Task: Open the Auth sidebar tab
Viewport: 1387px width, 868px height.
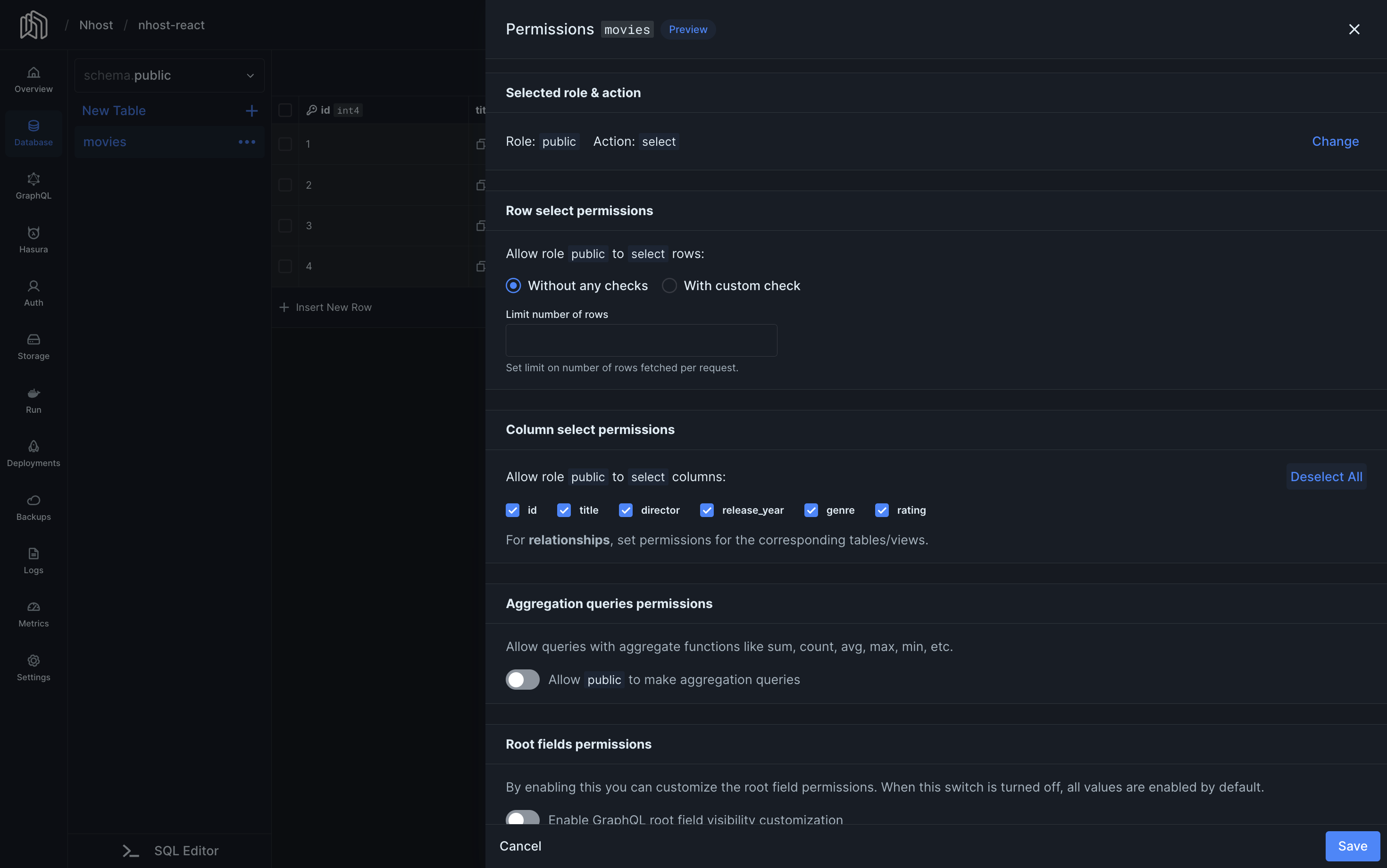Action: click(x=33, y=293)
